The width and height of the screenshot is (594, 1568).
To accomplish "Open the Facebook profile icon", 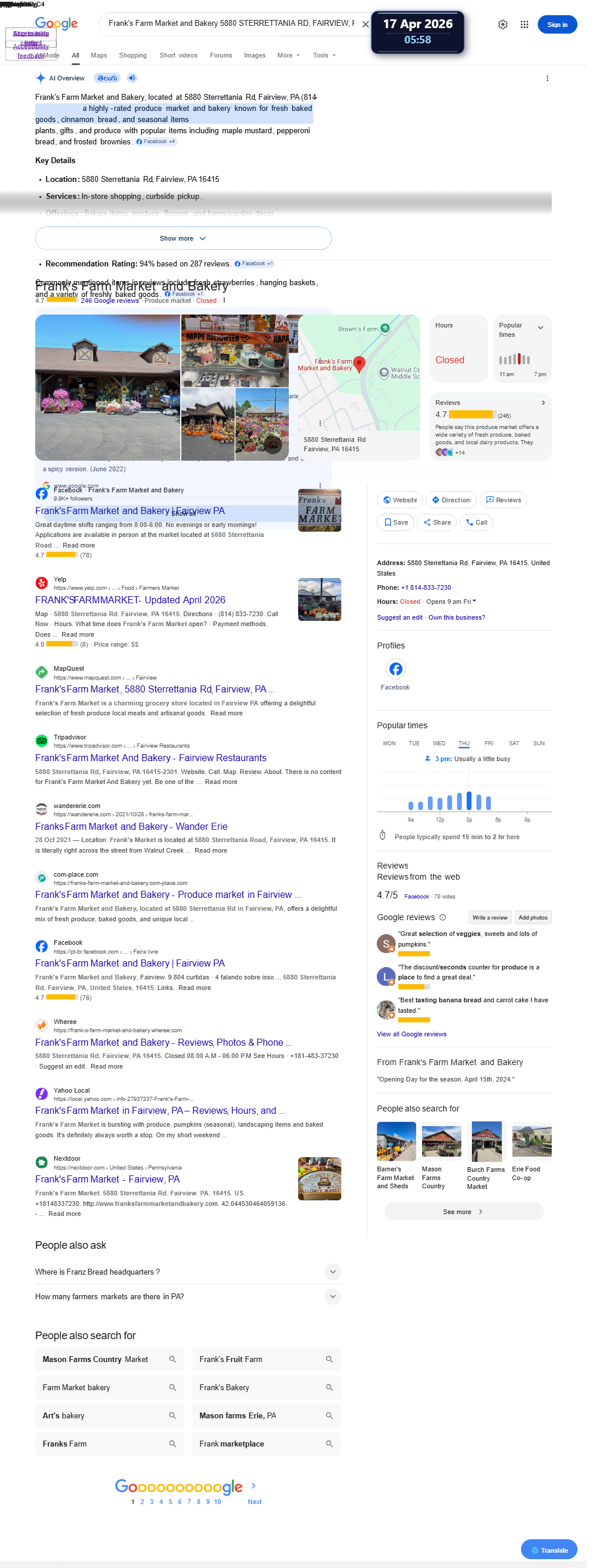I will click(396, 669).
